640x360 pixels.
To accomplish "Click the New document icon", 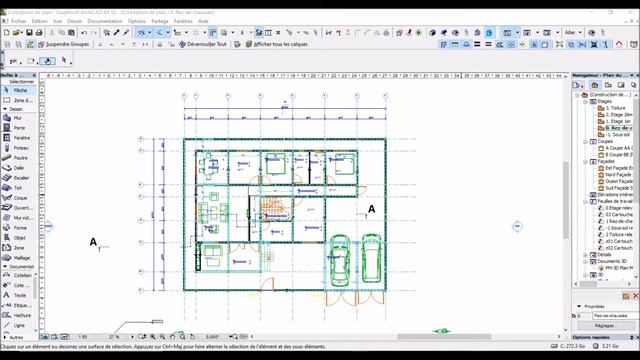I will tap(7, 32).
